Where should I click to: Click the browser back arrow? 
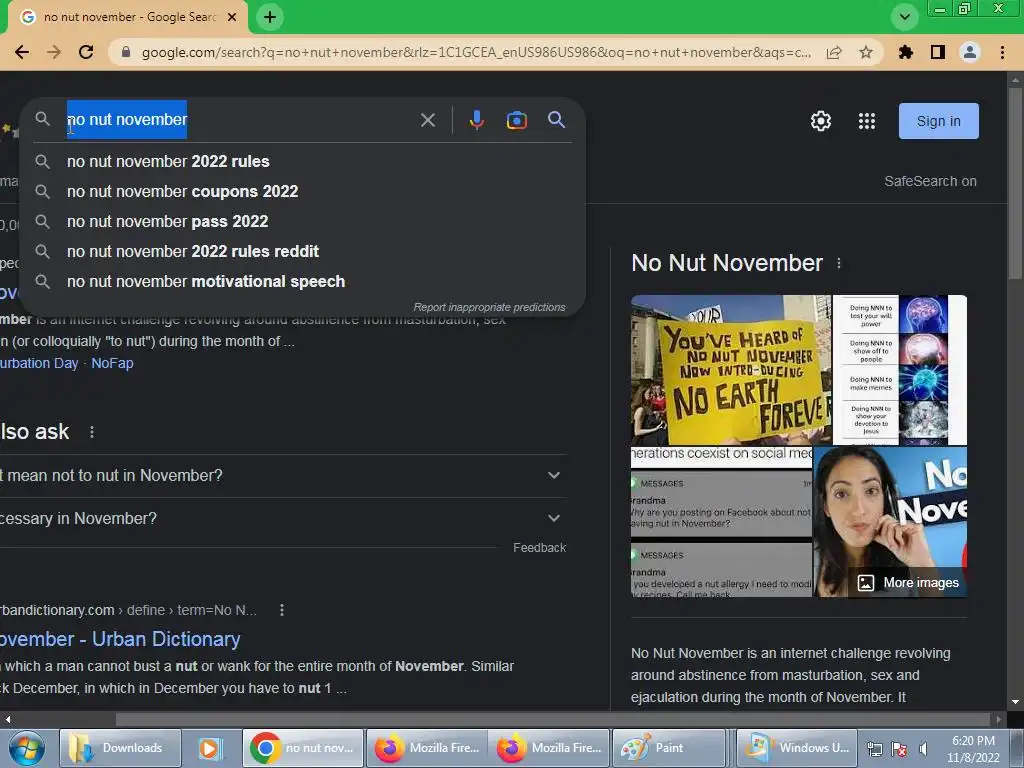pyautogui.click(x=22, y=52)
